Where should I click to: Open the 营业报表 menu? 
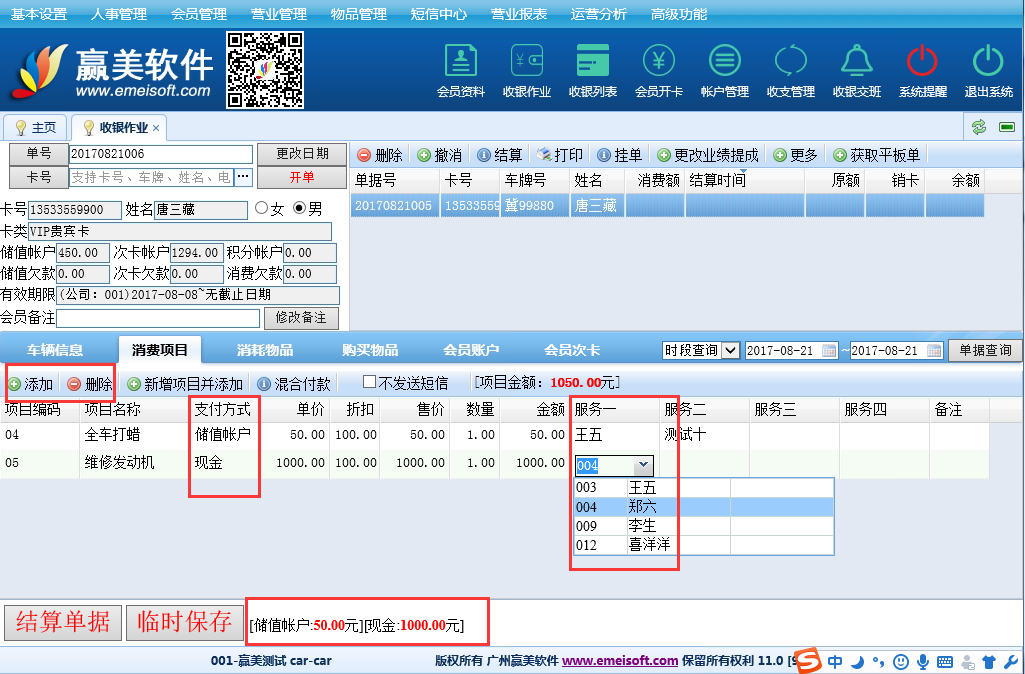tap(518, 14)
